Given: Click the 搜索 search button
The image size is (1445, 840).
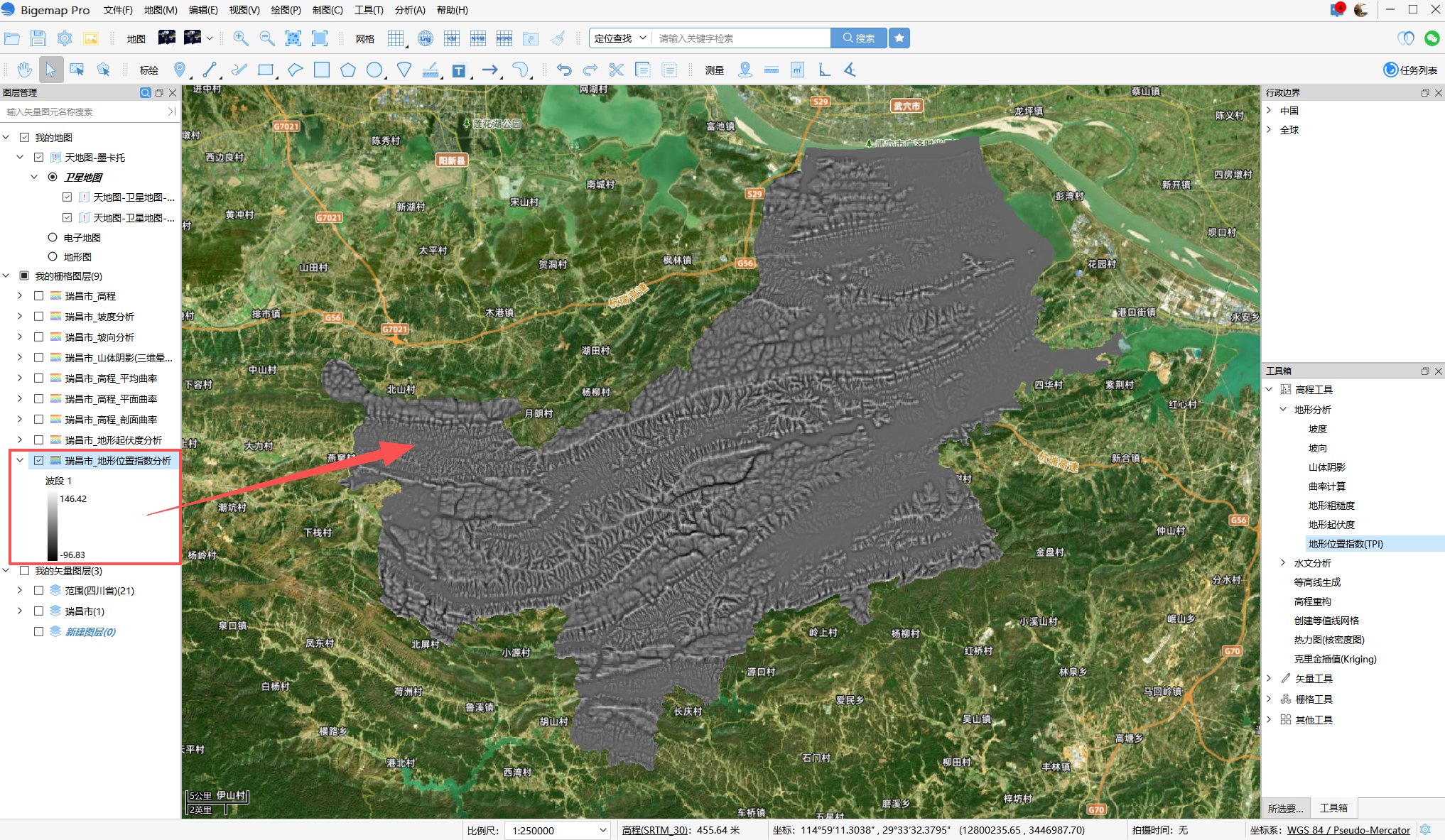Looking at the screenshot, I should click(859, 38).
